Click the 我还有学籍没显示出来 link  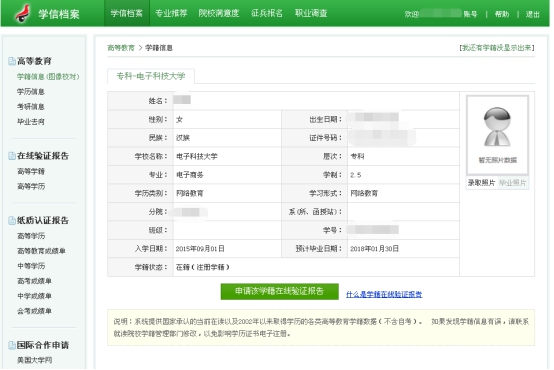(497, 48)
